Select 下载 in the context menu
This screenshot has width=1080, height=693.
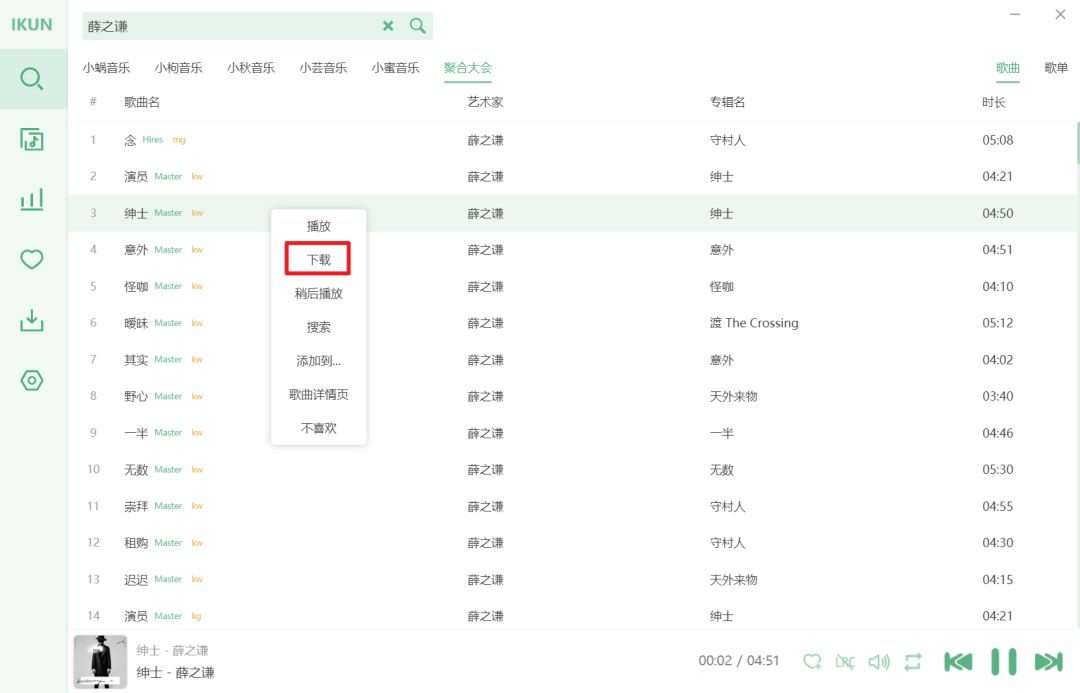coord(318,260)
